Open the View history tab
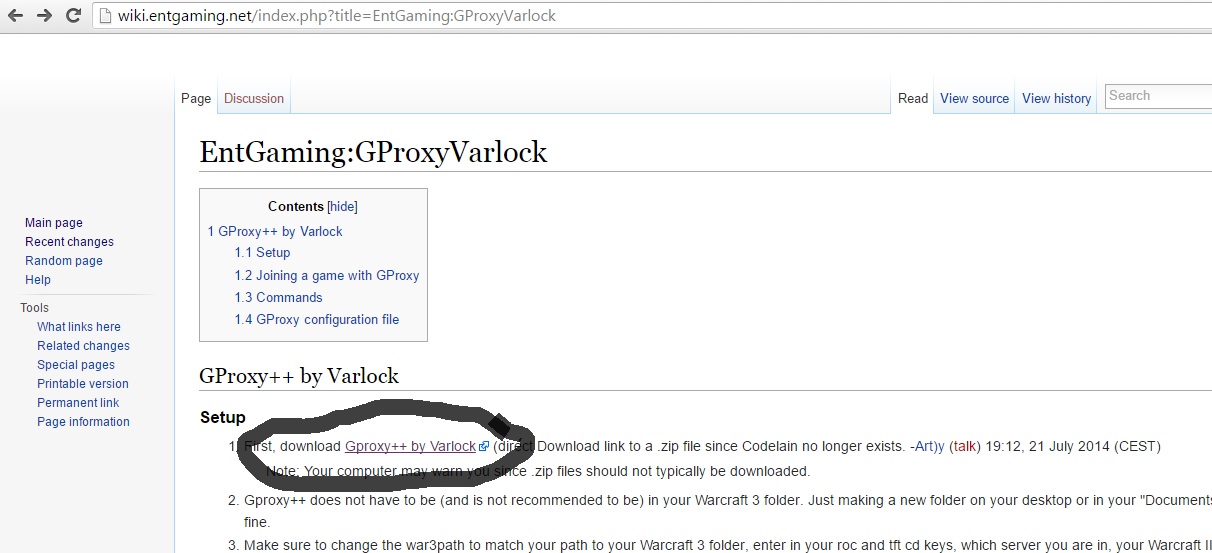 [x=1056, y=98]
